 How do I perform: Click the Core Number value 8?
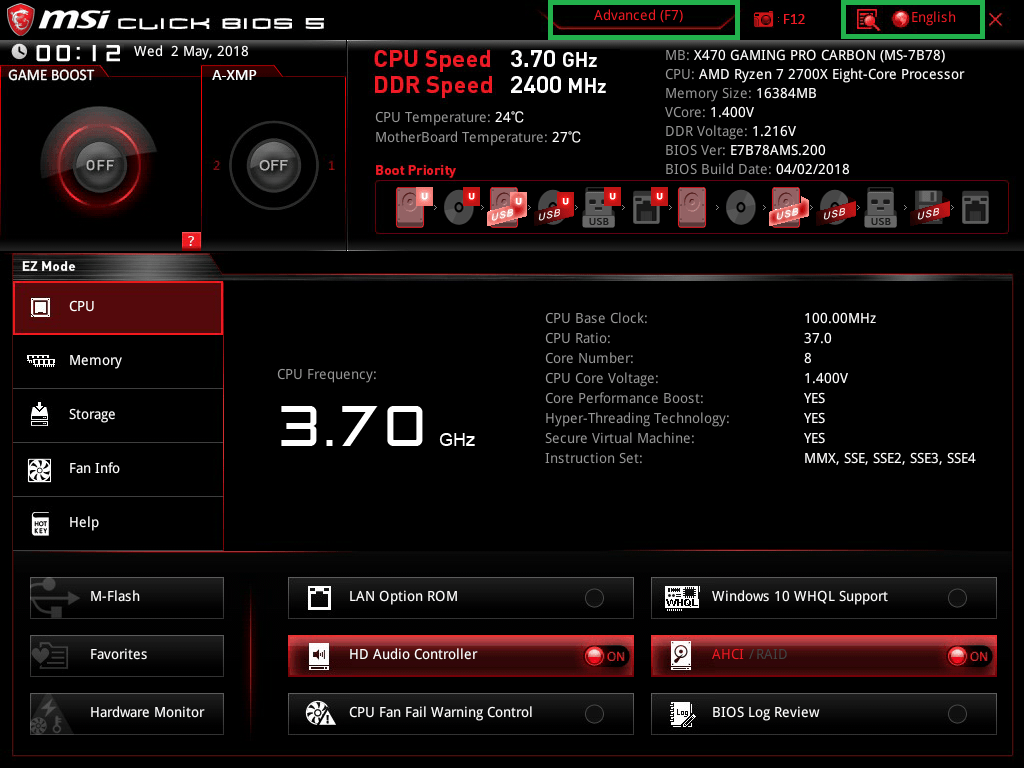pyautogui.click(x=808, y=359)
